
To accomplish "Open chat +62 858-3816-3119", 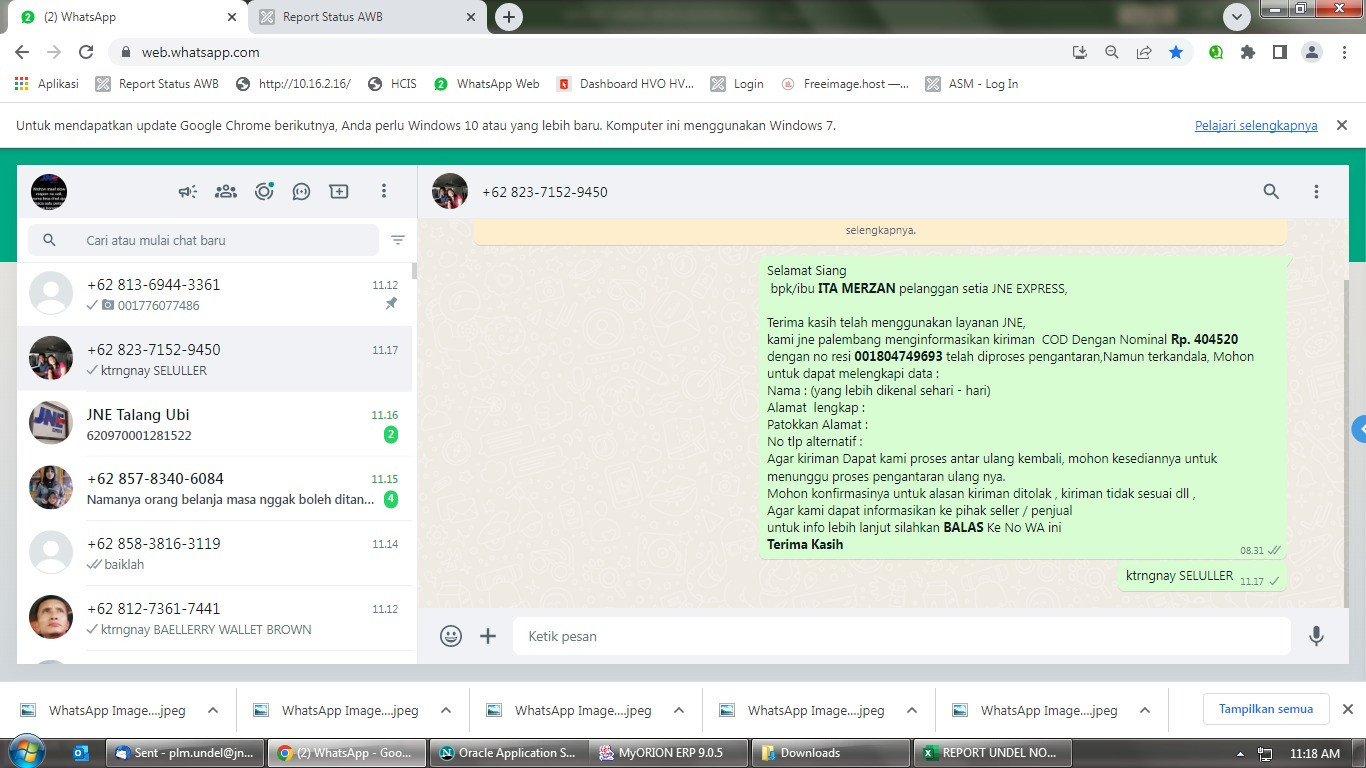I will point(215,554).
